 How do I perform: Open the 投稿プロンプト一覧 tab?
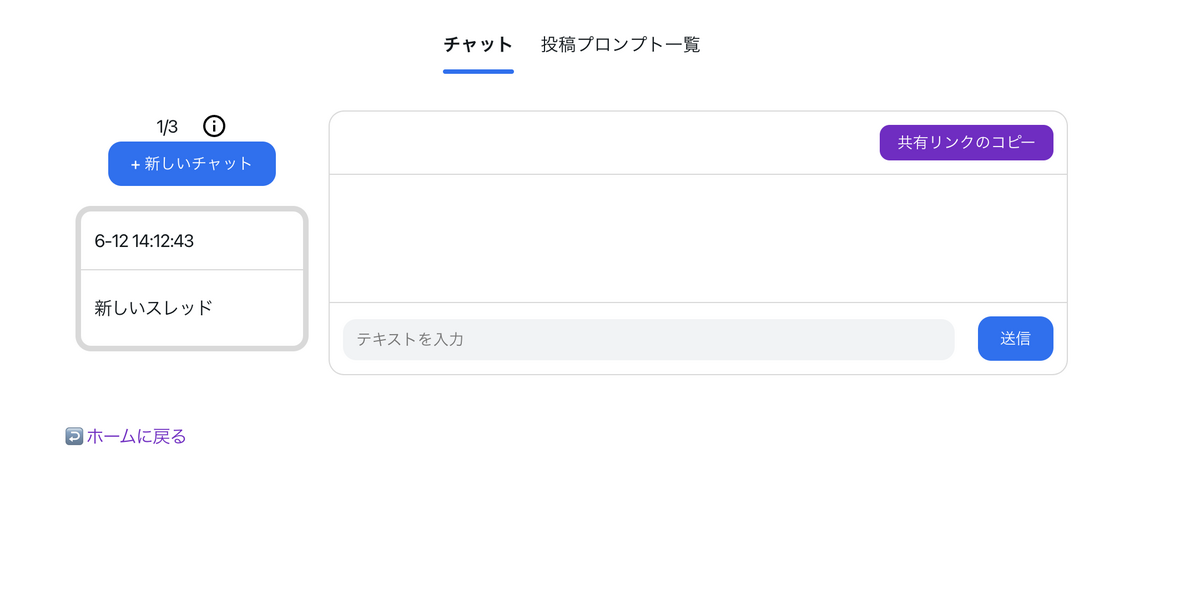coord(620,44)
